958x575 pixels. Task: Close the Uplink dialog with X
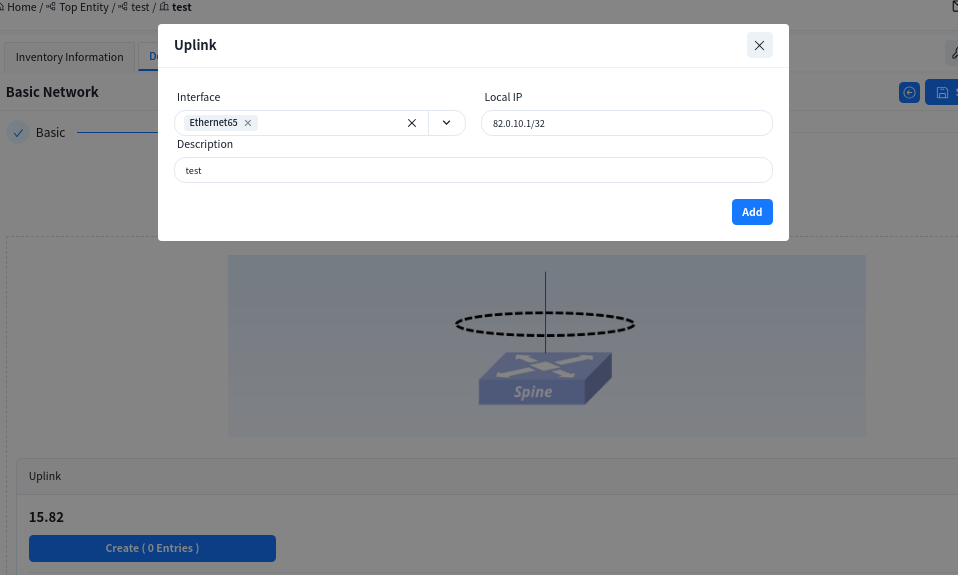[759, 45]
